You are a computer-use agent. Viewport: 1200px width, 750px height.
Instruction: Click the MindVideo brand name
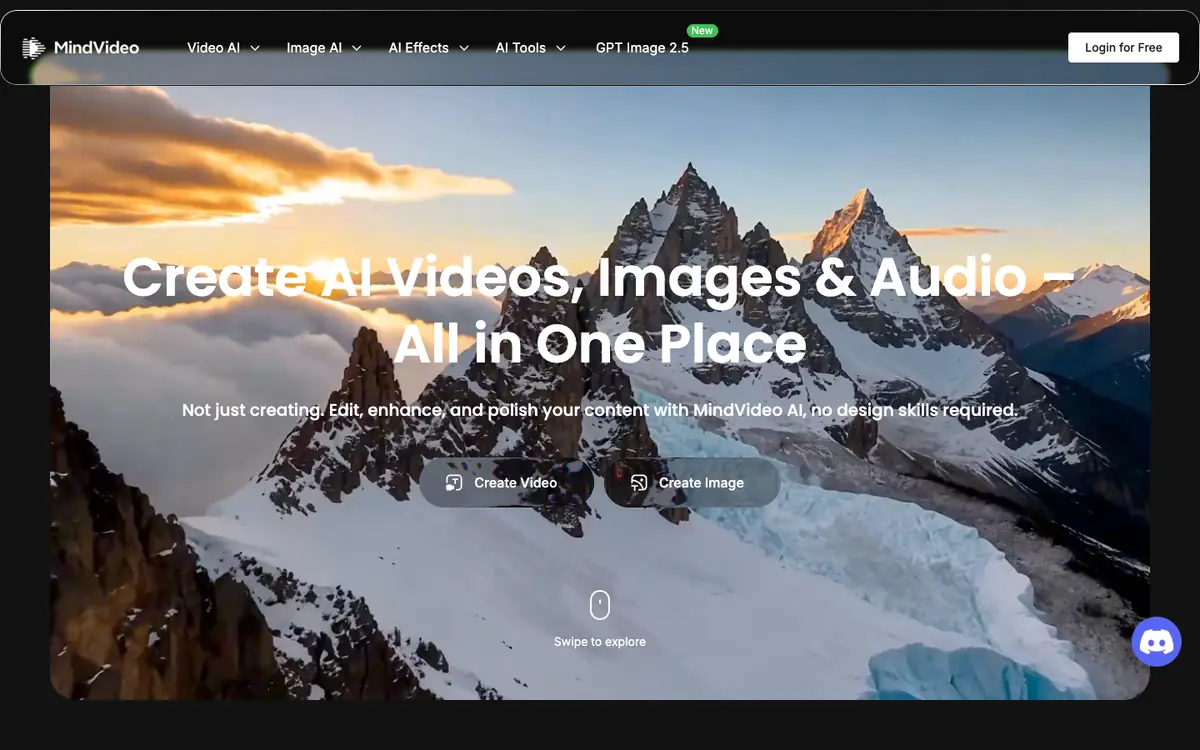pyautogui.click(x=97, y=47)
